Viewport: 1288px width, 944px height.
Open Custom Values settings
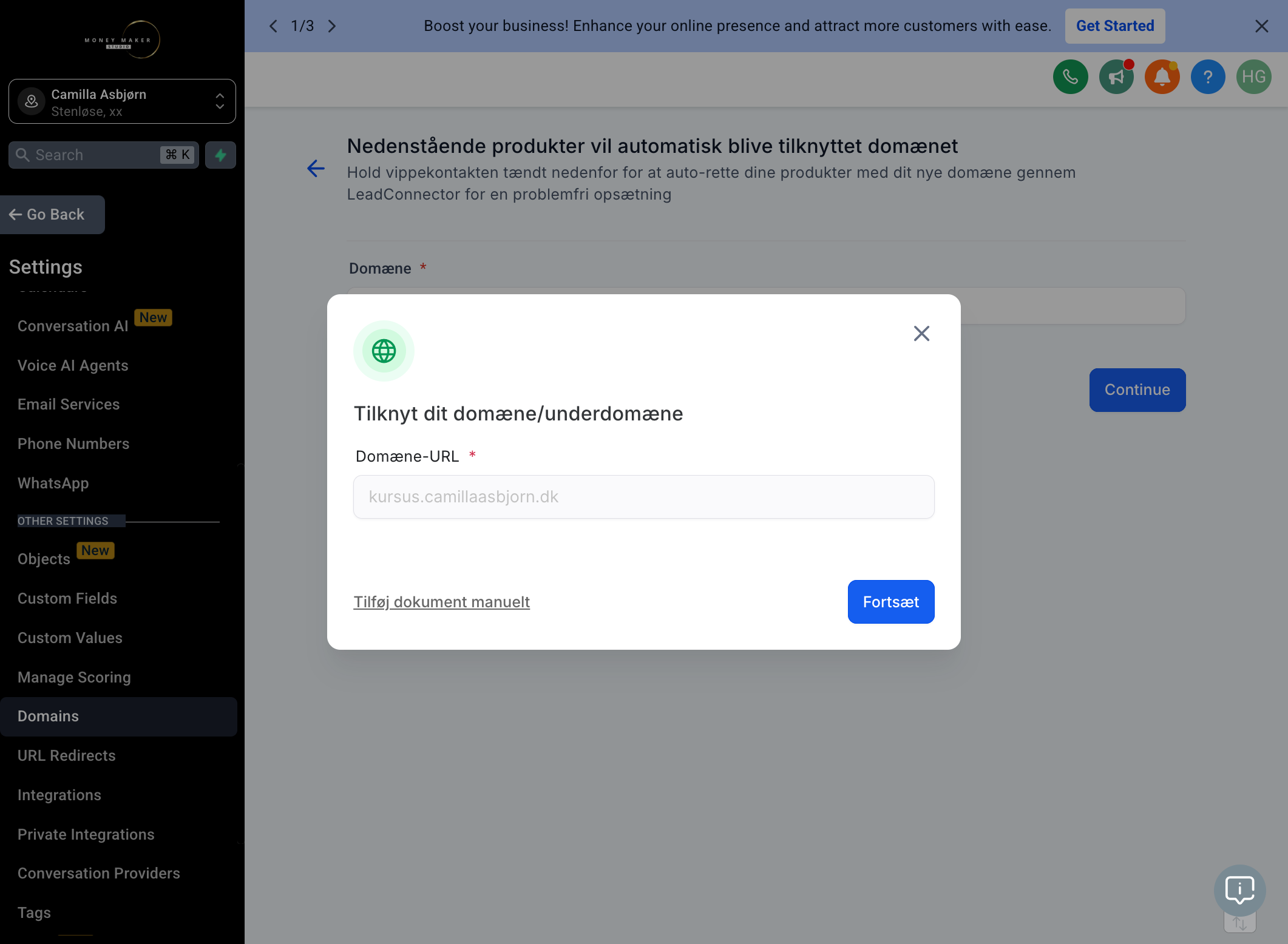point(70,638)
